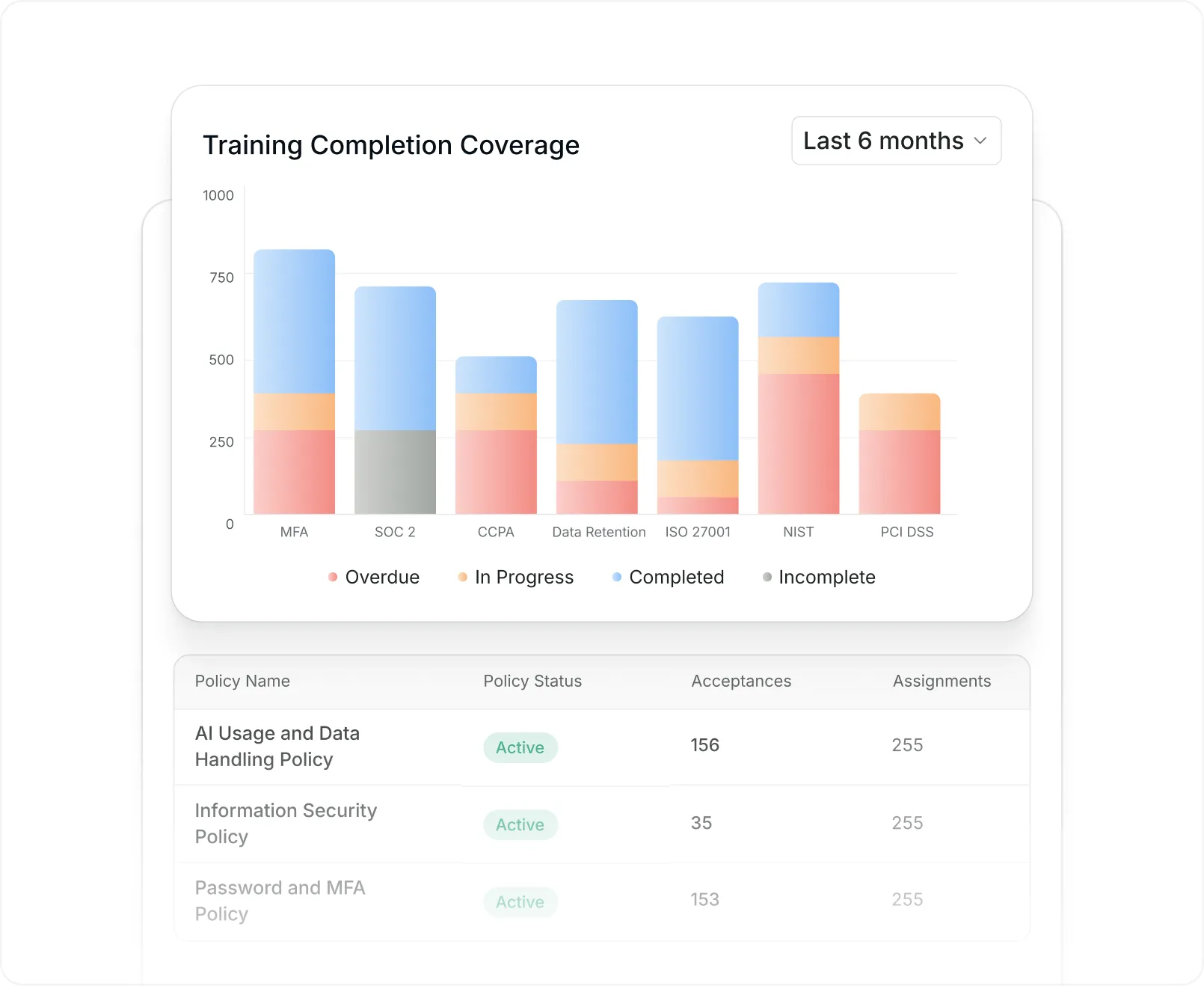Click the CCPA axis label
The image size is (1204, 986).
(x=496, y=532)
